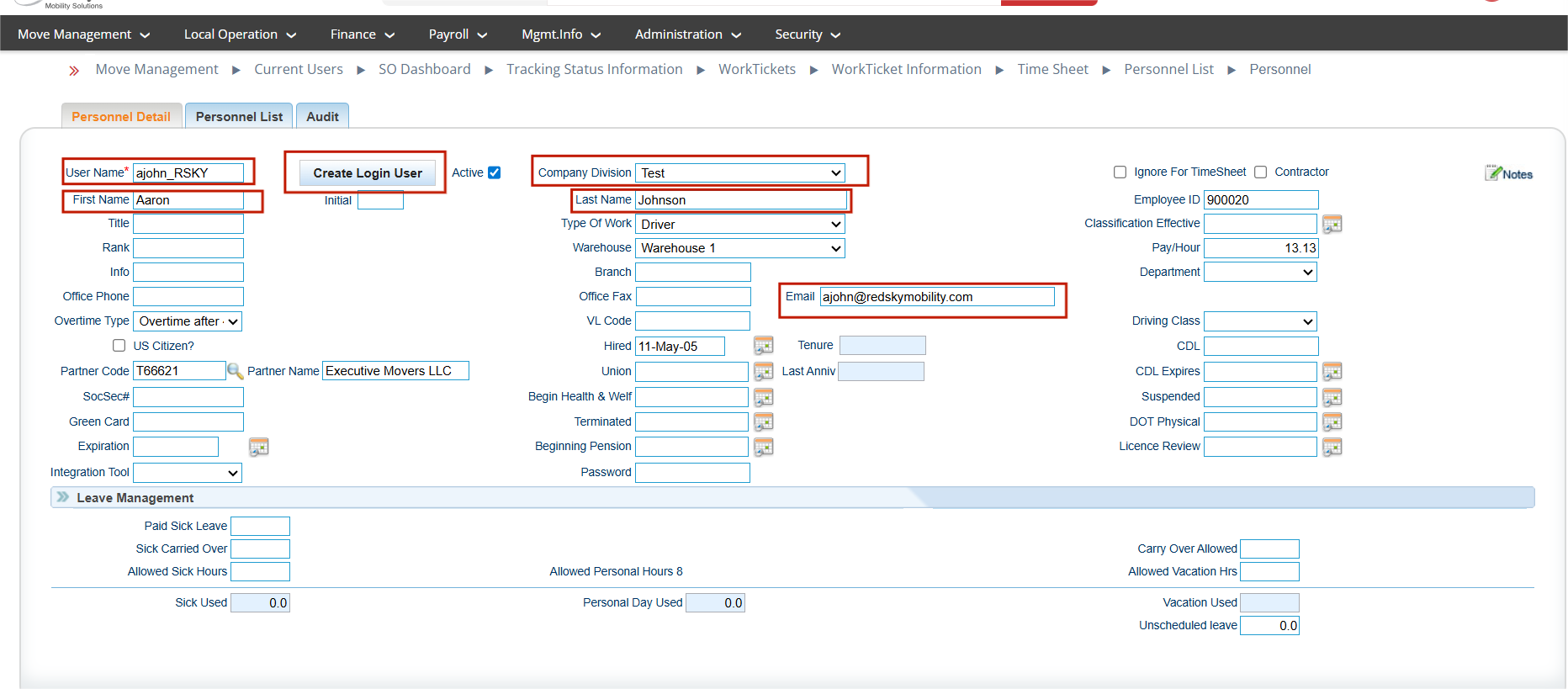
Task: Click the Pay/Hour field
Action: click(x=1261, y=247)
